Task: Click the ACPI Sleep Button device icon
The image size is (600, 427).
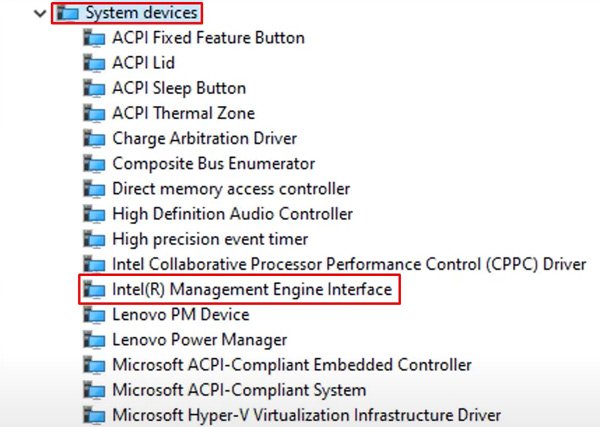Action: tap(94, 88)
